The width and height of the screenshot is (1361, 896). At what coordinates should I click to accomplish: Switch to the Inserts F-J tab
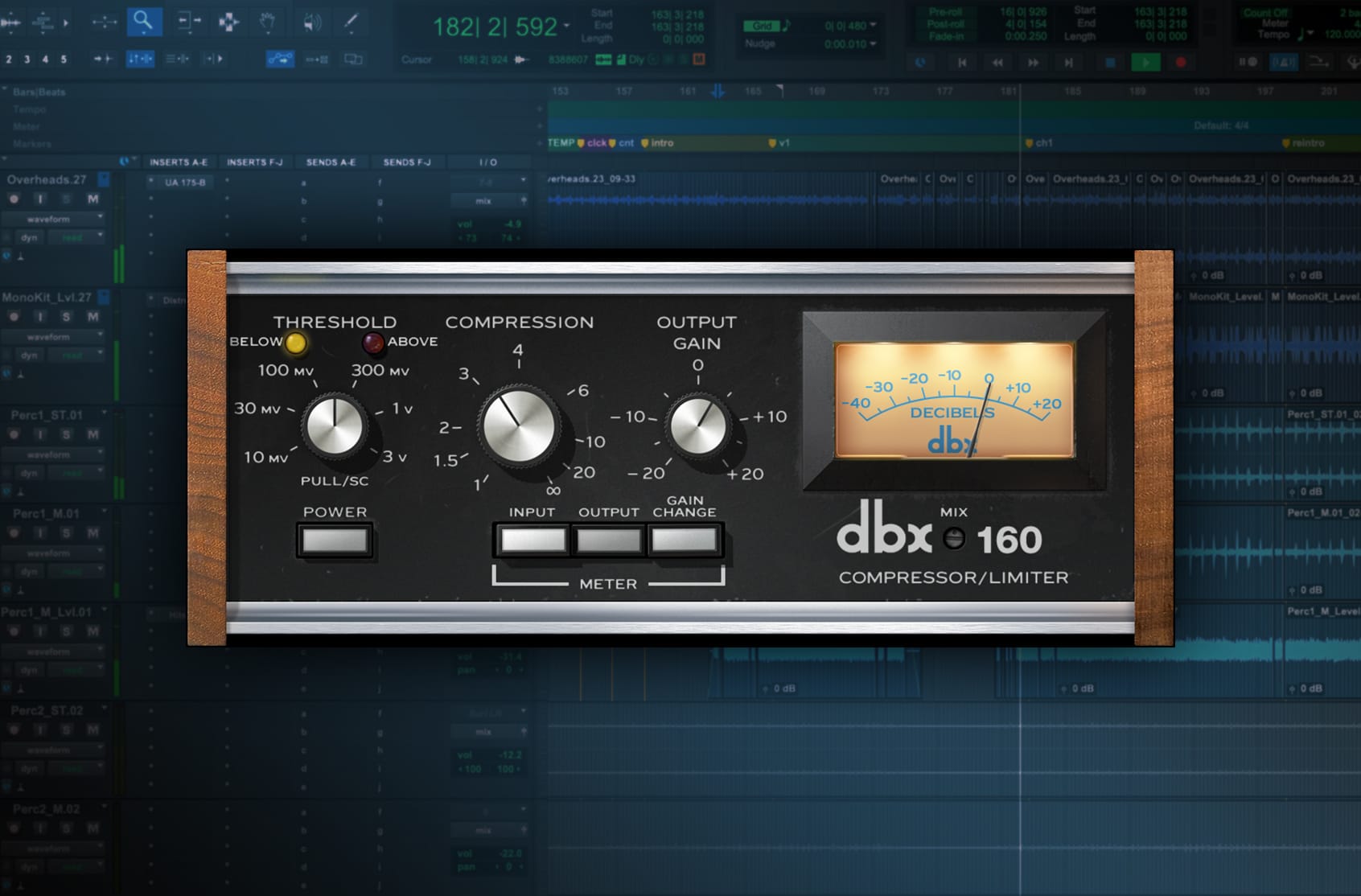(x=253, y=161)
